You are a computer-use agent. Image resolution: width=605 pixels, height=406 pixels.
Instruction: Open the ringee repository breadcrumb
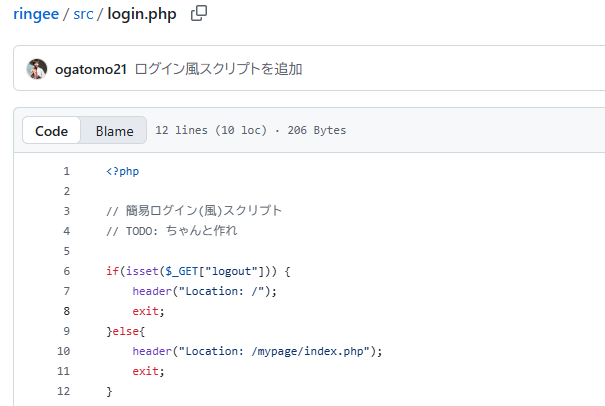click(x=37, y=14)
